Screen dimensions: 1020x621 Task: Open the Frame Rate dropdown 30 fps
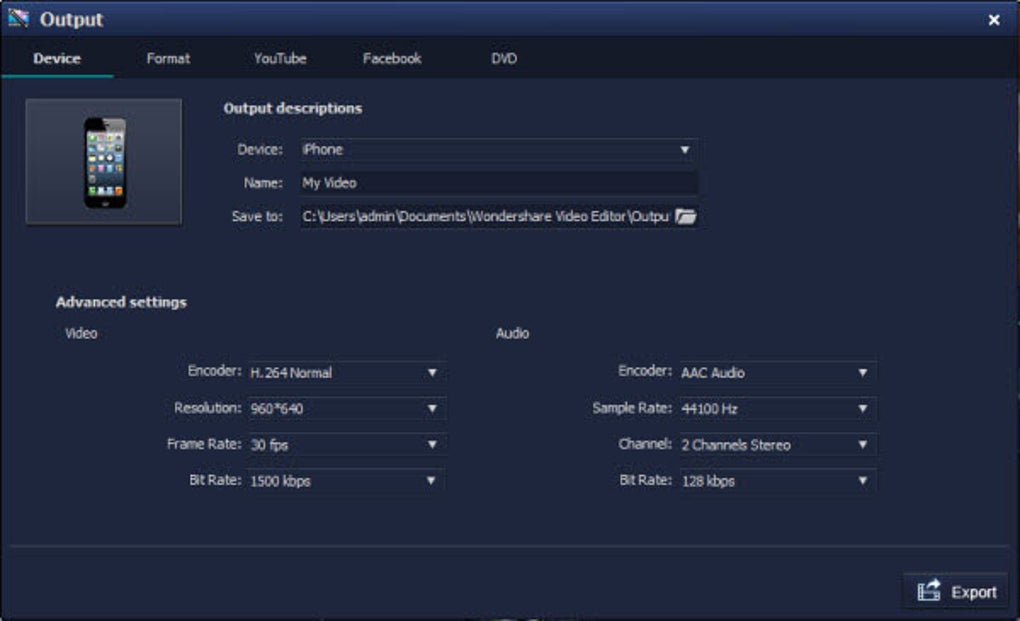click(347, 445)
